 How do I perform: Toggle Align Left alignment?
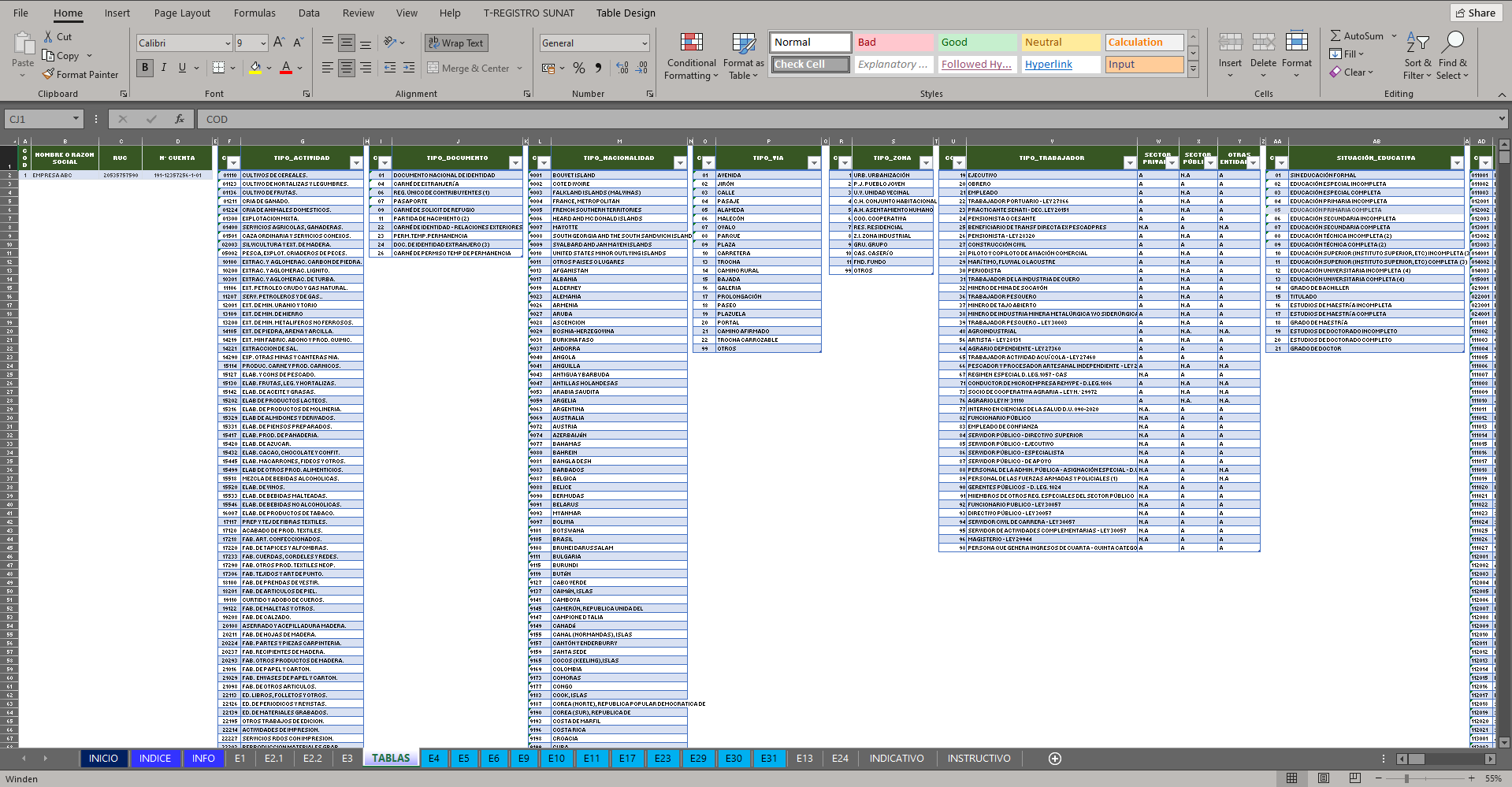click(328, 68)
